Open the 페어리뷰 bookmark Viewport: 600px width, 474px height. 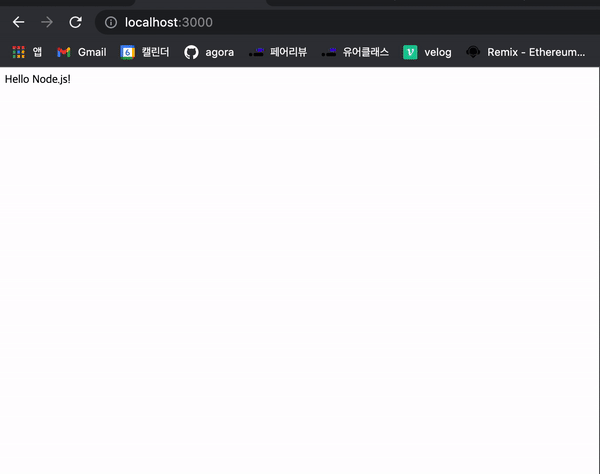point(278,52)
